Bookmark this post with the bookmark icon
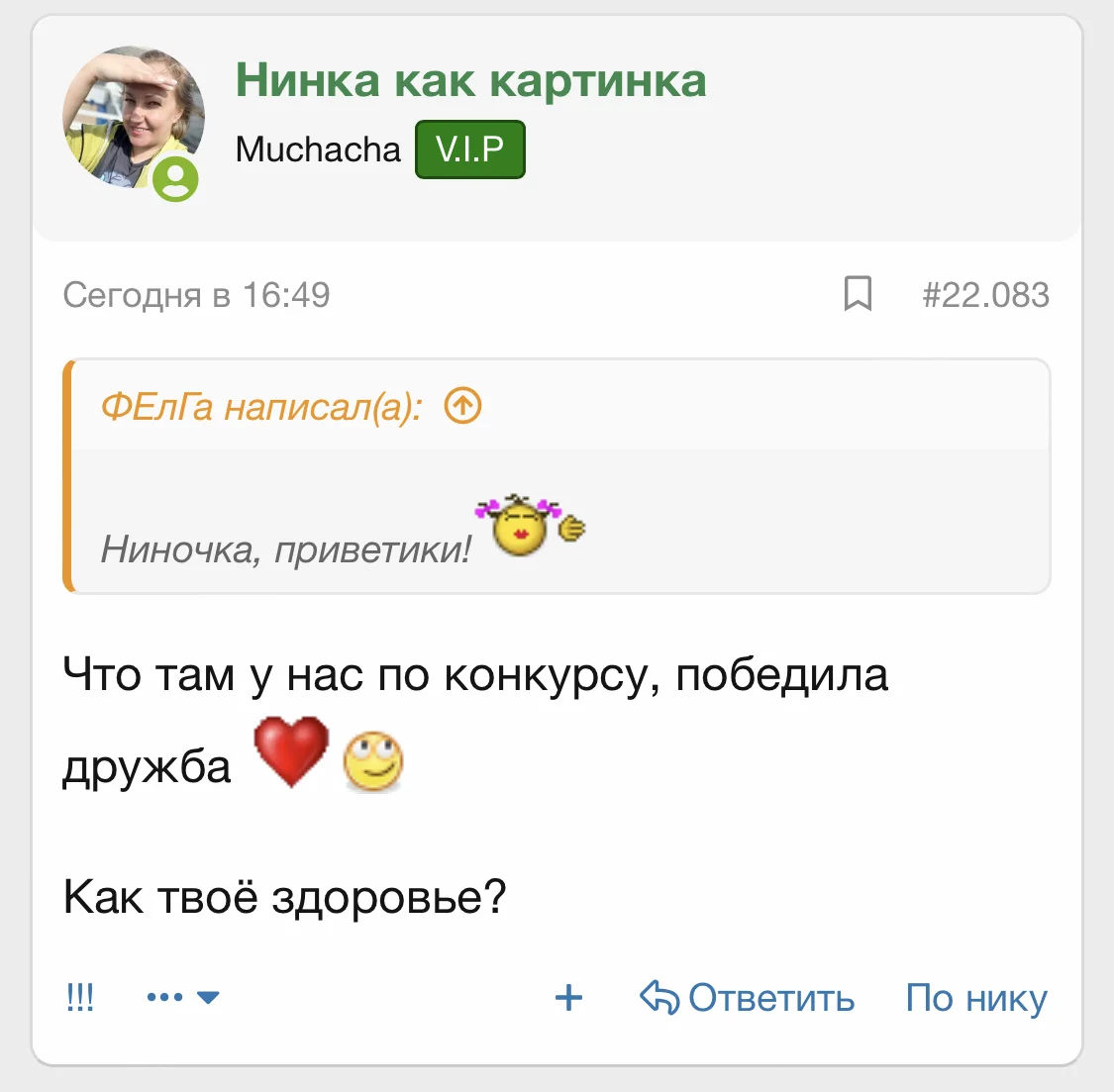The width and height of the screenshot is (1114, 1092). [858, 294]
